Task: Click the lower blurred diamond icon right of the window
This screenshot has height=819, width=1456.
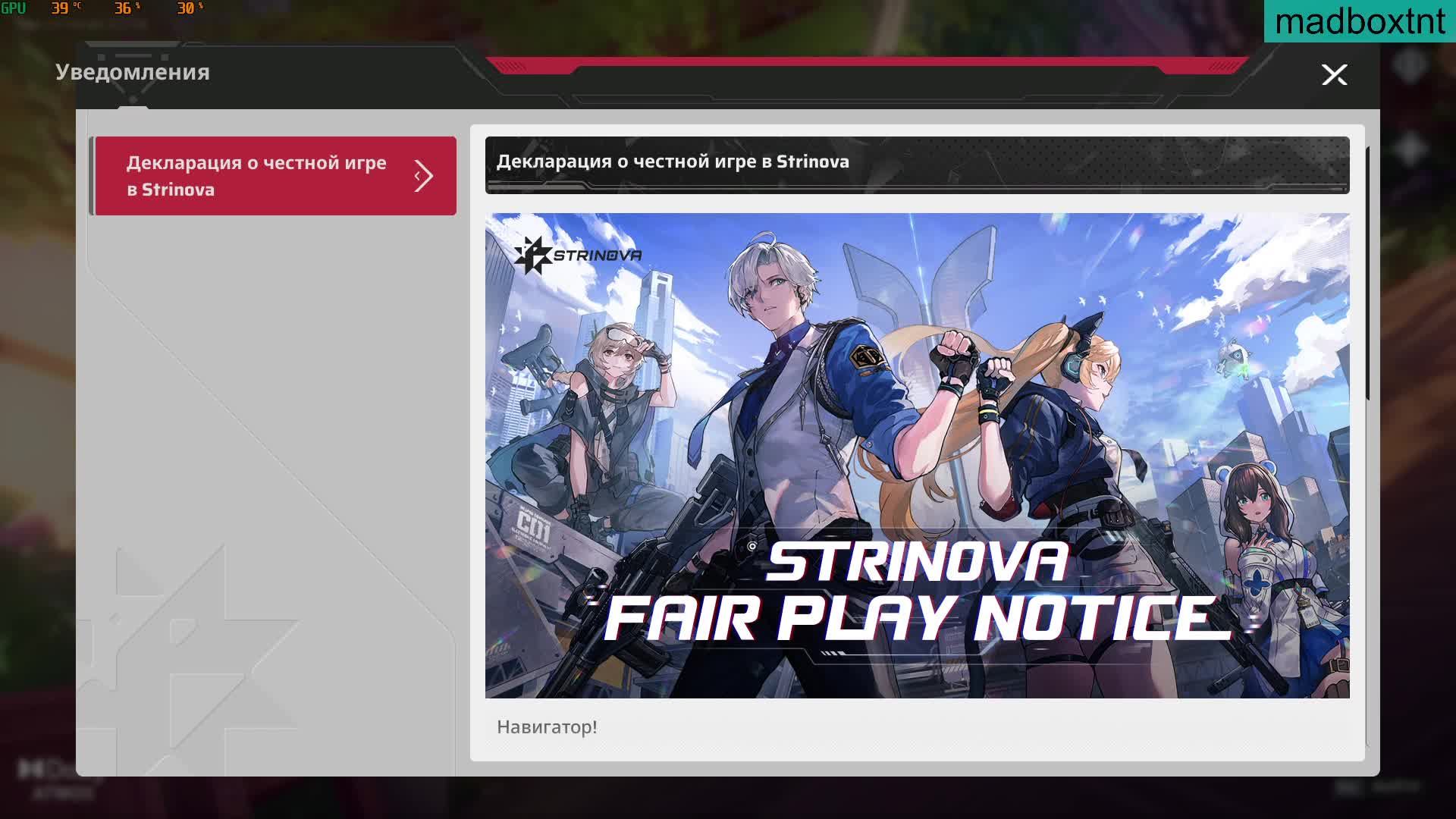Action: tap(1410, 148)
